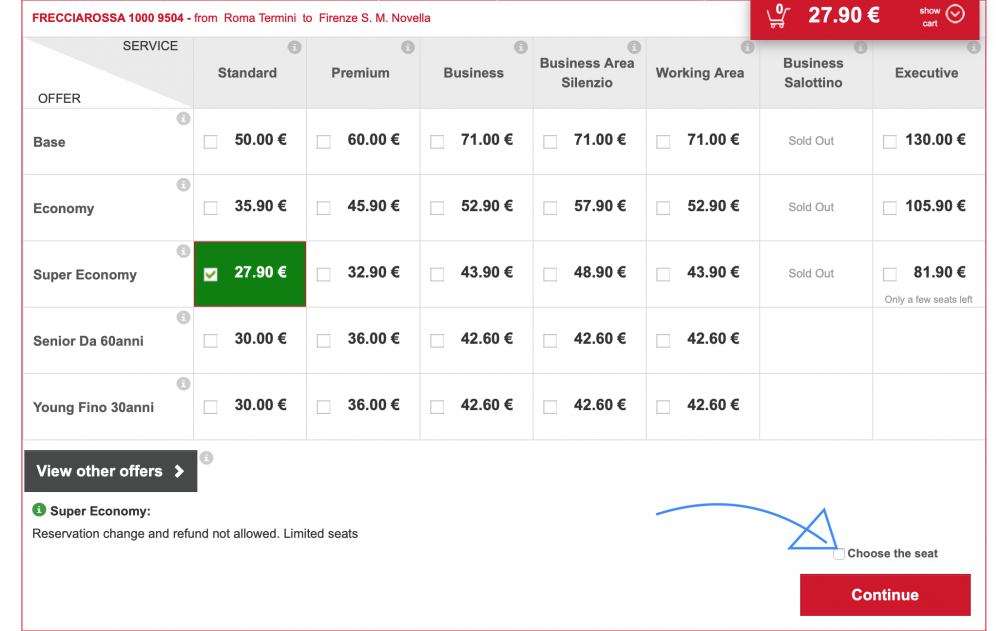
Task: Check Base Working Area 71.00 € fare
Action: (663, 142)
